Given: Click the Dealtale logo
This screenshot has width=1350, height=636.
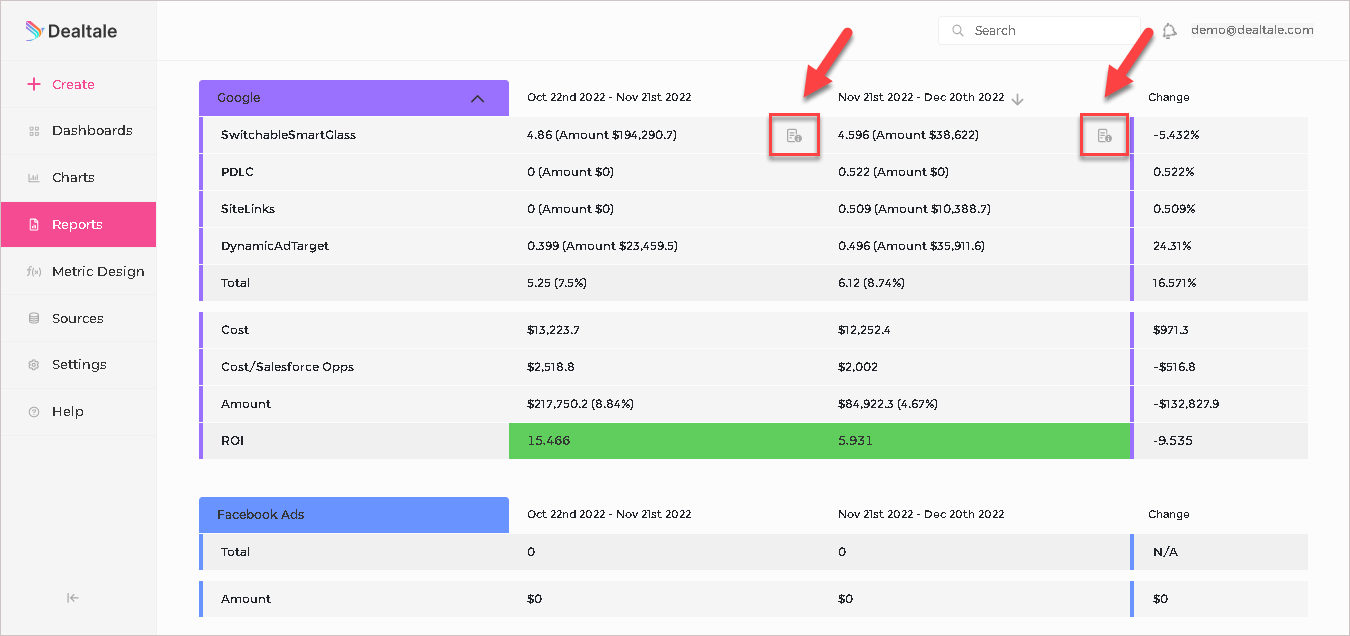Looking at the screenshot, I should (71, 31).
